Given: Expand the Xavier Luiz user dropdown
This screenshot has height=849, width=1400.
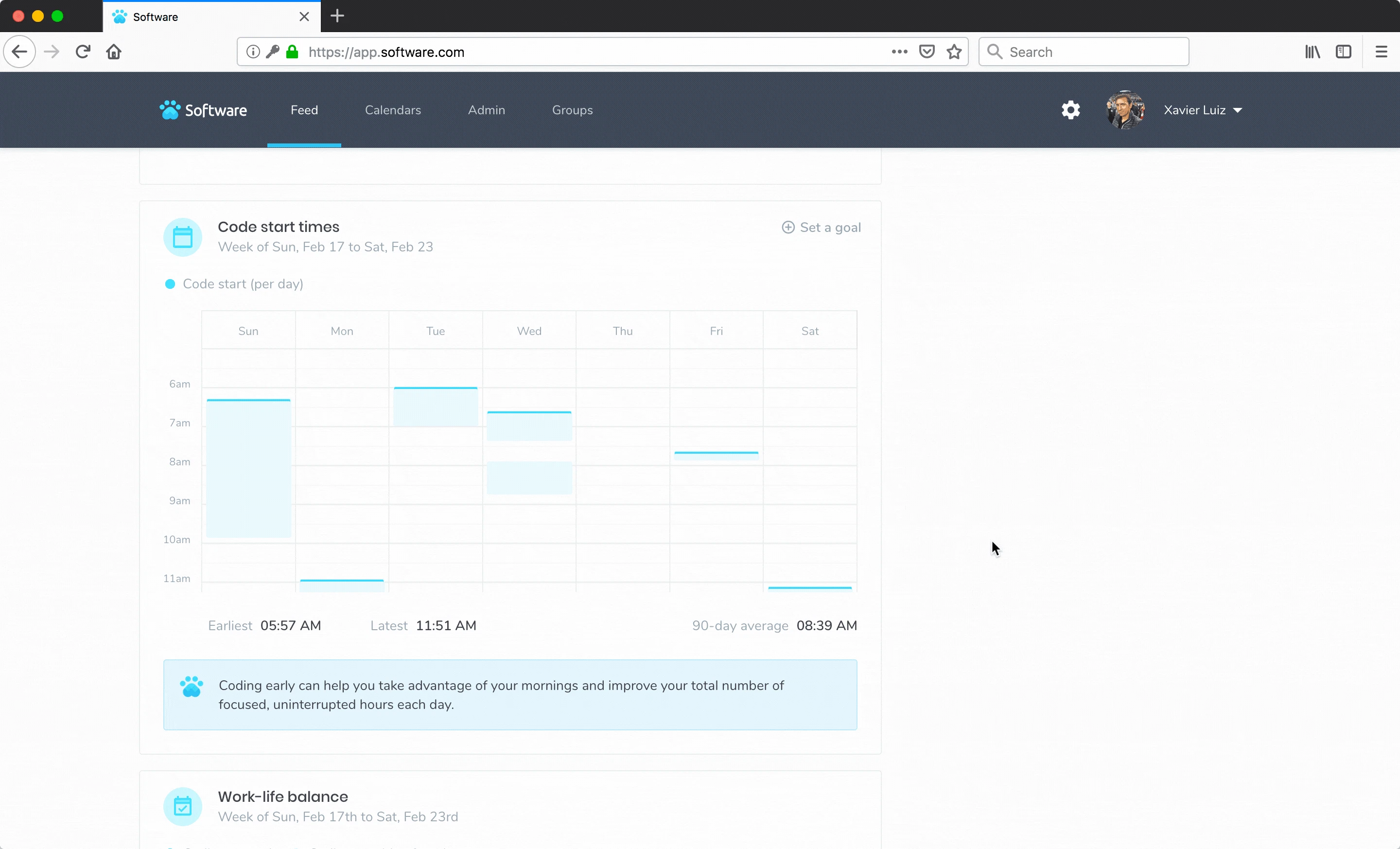Looking at the screenshot, I should (x=1202, y=110).
